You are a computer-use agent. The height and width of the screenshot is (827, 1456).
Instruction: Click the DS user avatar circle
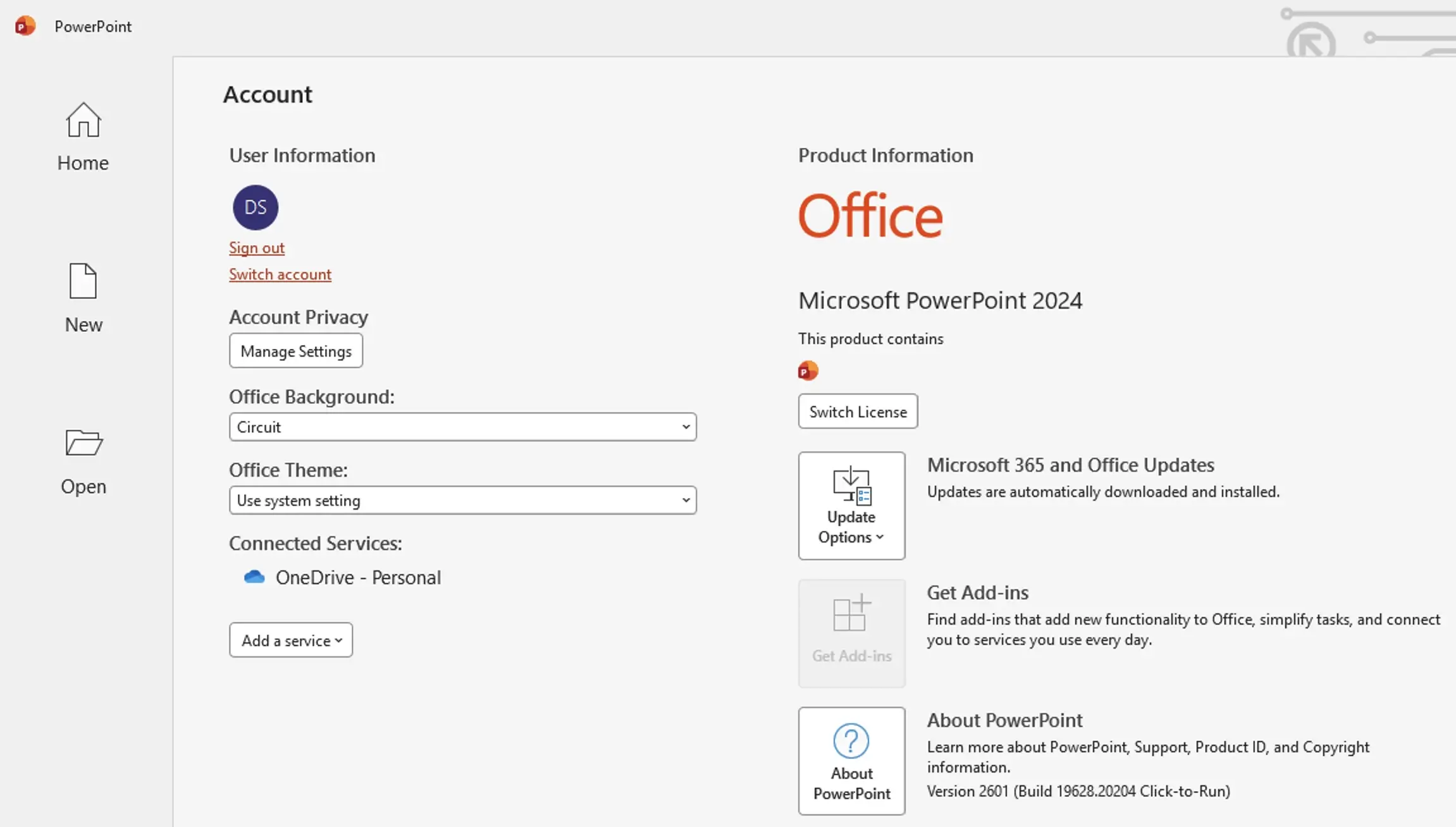click(256, 207)
